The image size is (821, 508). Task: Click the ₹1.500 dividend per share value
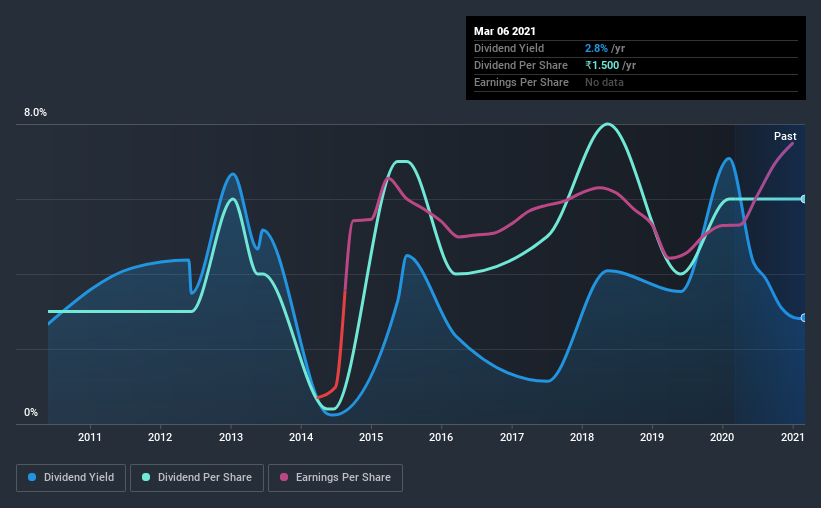point(602,65)
